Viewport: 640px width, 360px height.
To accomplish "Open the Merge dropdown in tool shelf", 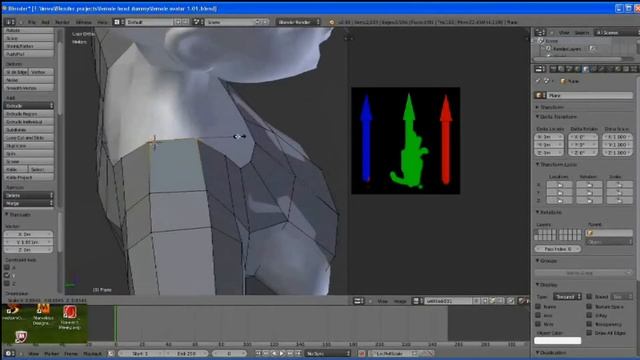I will (29, 203).
